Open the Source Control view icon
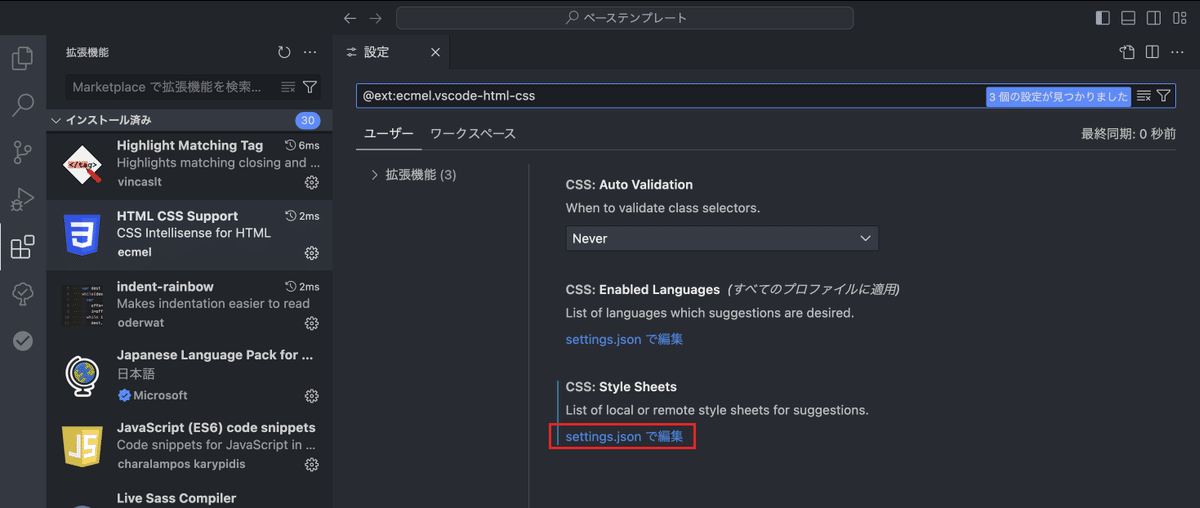Viewport: 1200px width, 508px height. pos(22,152)
